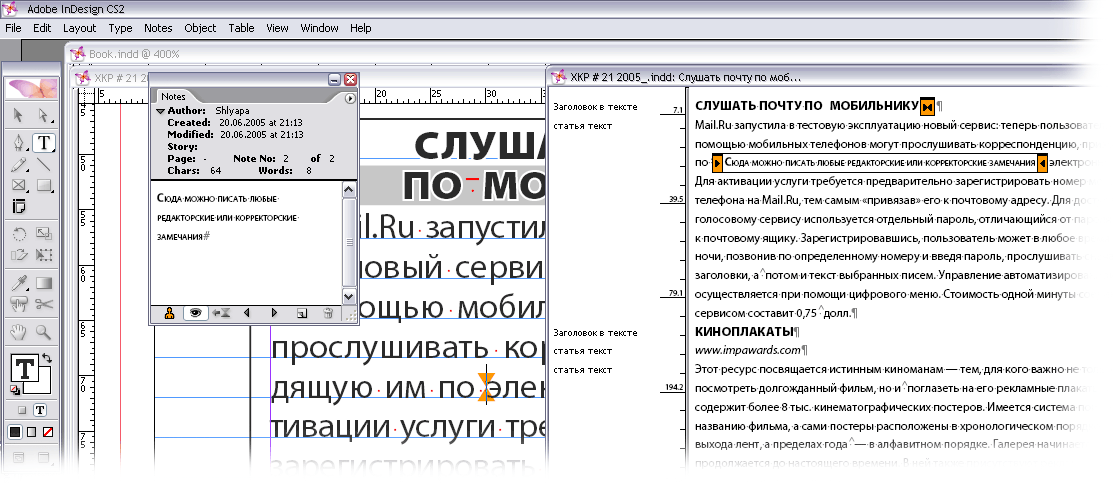Select the Rectangle tool
The image size is (1113, 494).
(x=44, y=186)
